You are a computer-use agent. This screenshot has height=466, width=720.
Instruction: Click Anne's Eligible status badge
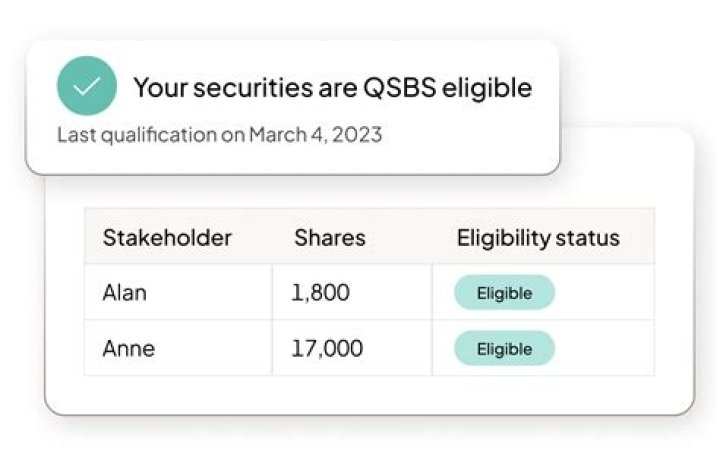point(504,349)
